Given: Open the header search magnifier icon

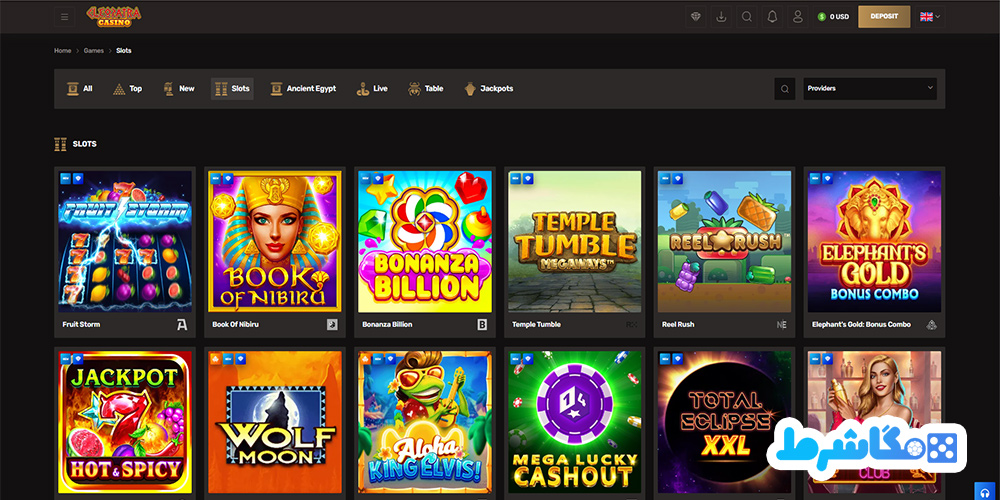Looking at the screenshot, I should click(x=747, y=17).
